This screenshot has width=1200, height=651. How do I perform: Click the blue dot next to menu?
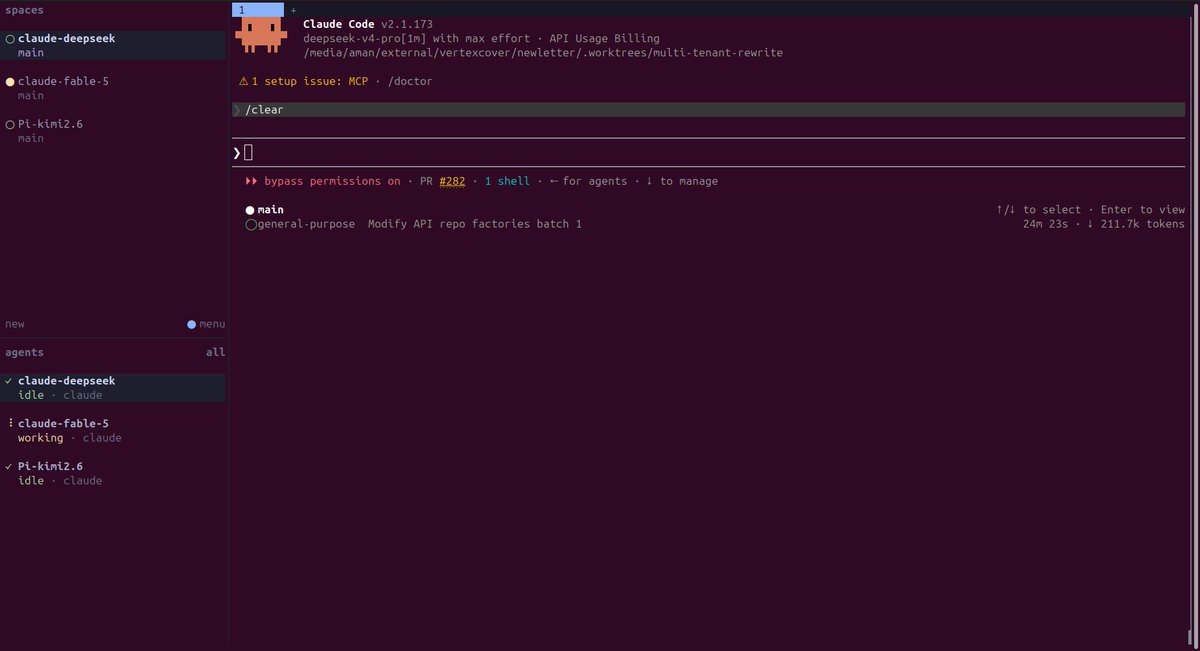click(x=192, y=324)
